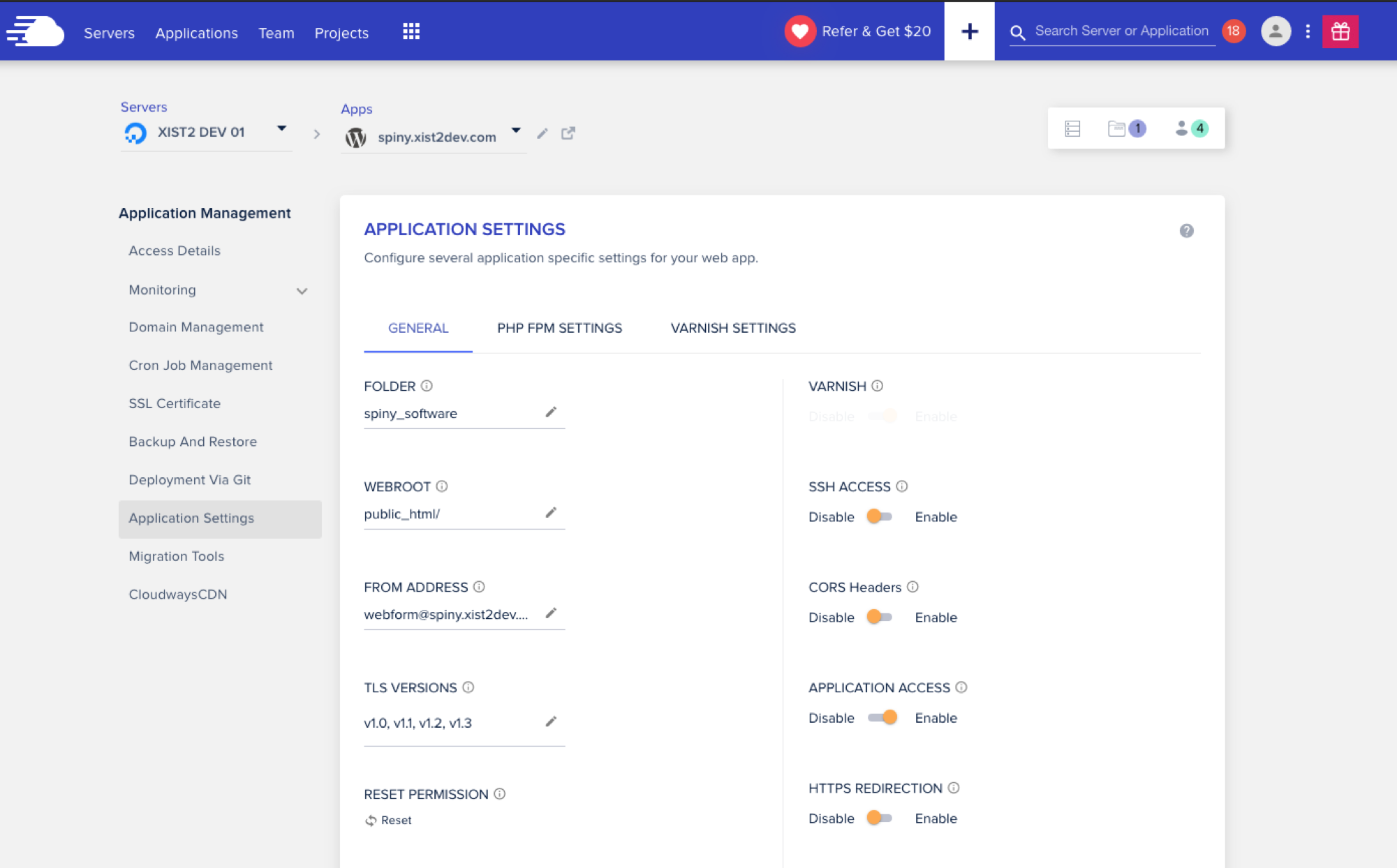
Task: Open notifications badge showing 18
Action: tap(1234, 31)
